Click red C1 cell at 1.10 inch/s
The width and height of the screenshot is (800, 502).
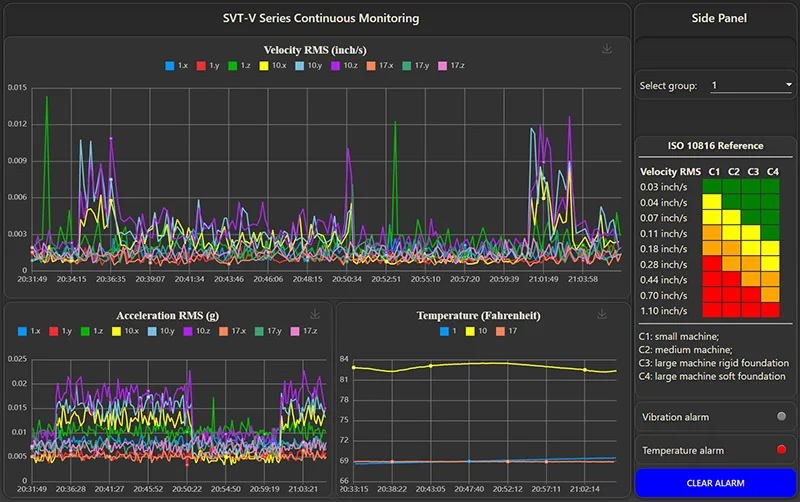712,311
